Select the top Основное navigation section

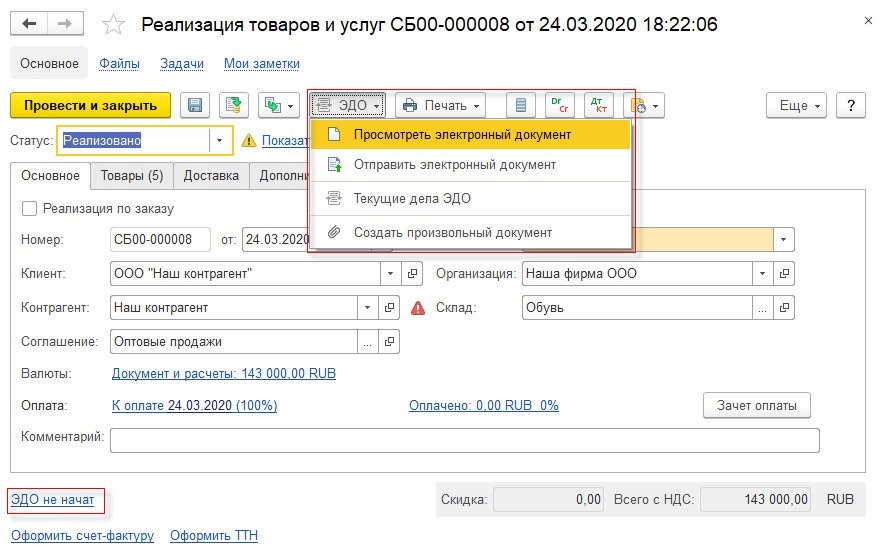pyautogui.click(x=49, y=64)
